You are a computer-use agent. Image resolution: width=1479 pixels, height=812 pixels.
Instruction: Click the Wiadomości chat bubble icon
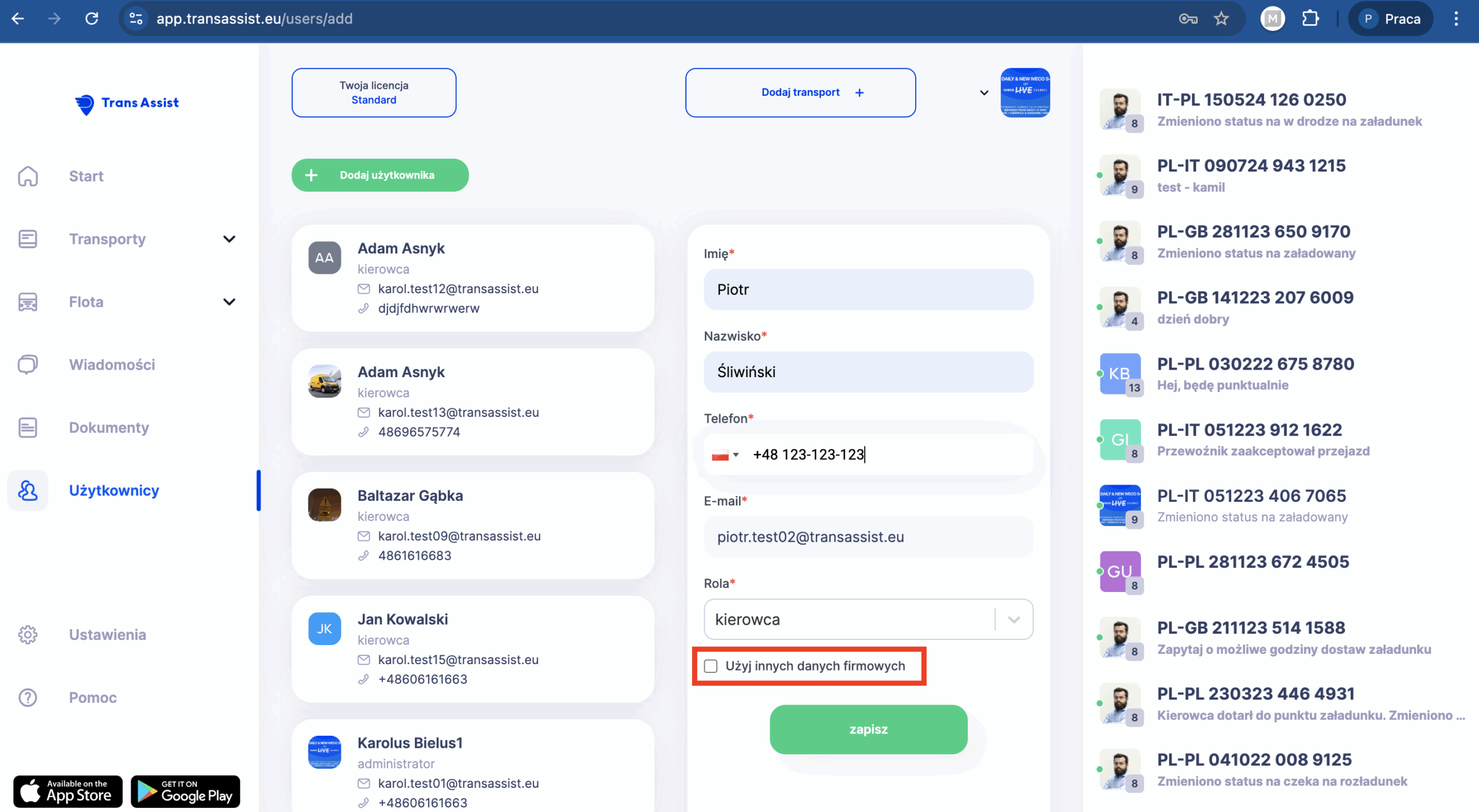click(28, 364)
